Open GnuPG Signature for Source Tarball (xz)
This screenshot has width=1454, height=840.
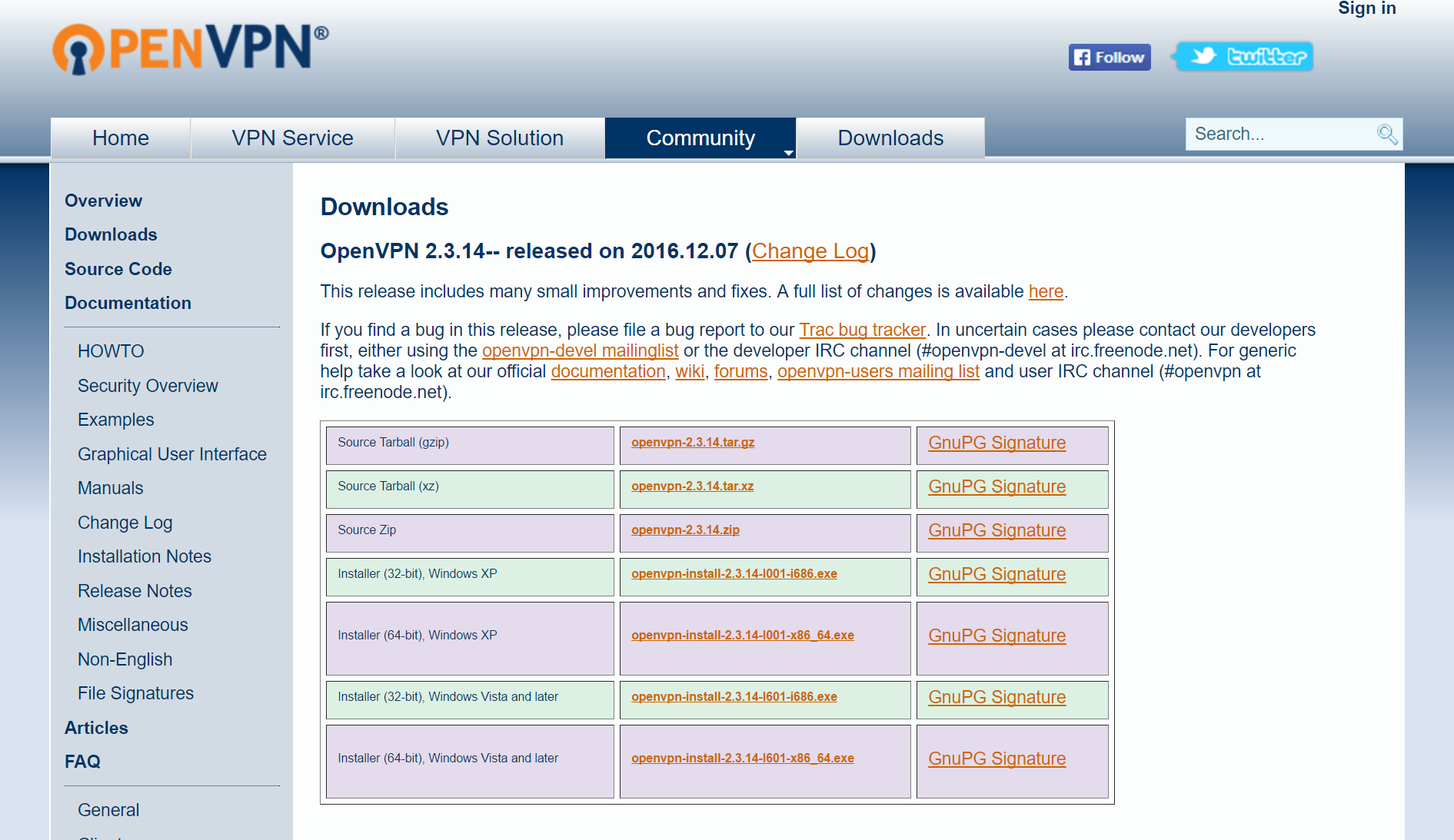[x=997, y=487]
